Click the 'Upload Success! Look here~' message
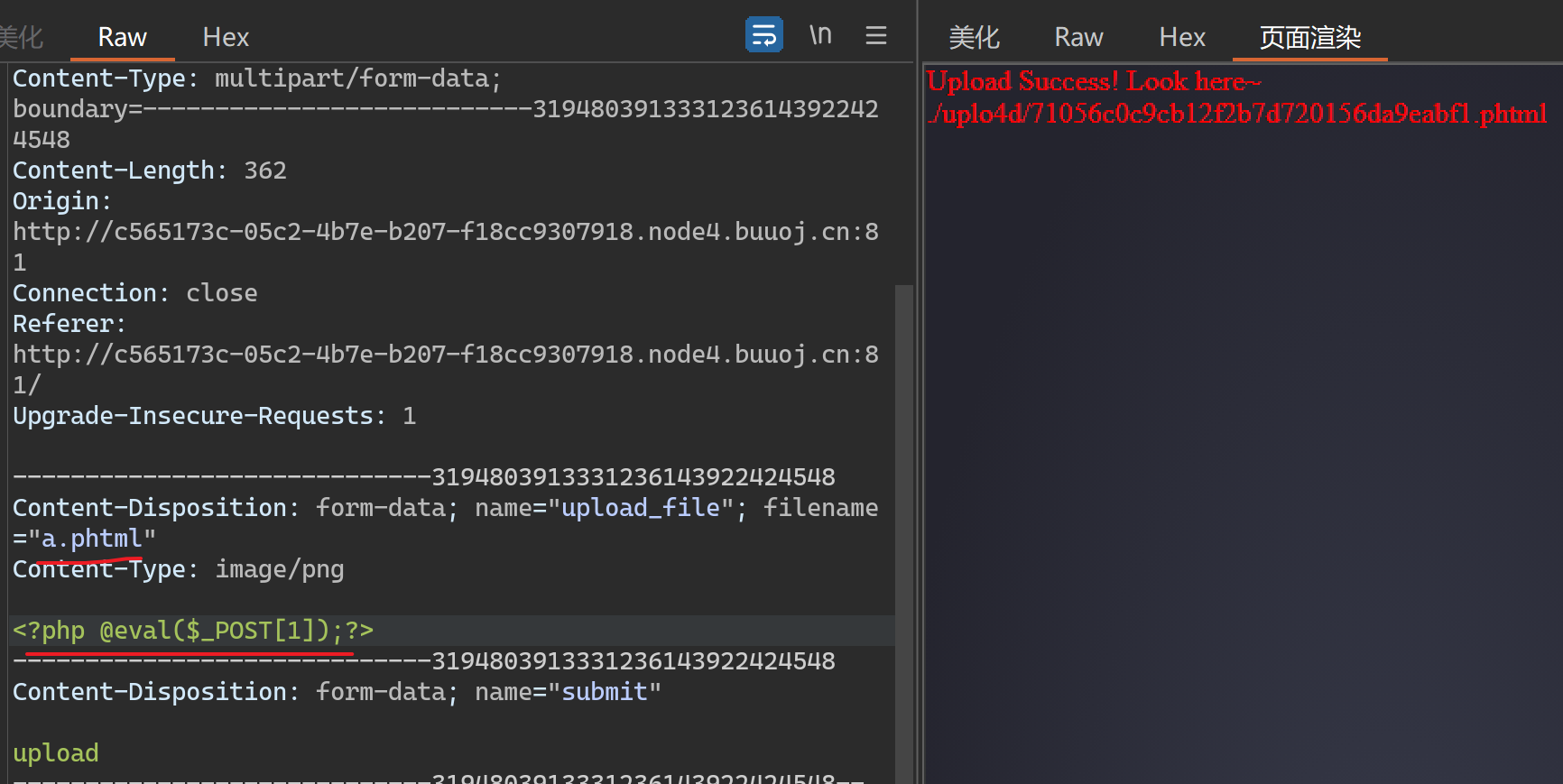Screen dimensions: 1563x784 pos(1094,81)
